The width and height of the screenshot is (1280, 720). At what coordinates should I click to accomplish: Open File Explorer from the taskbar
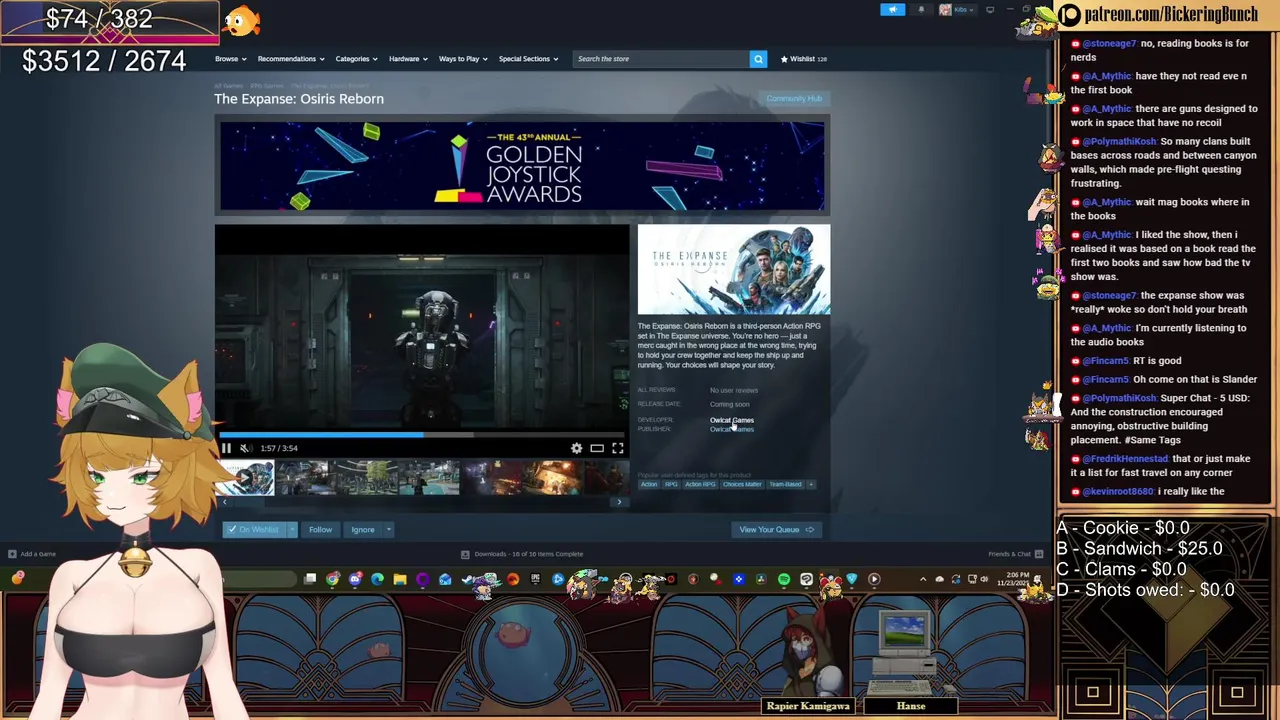pyautogui.click(x=400, y=579)
